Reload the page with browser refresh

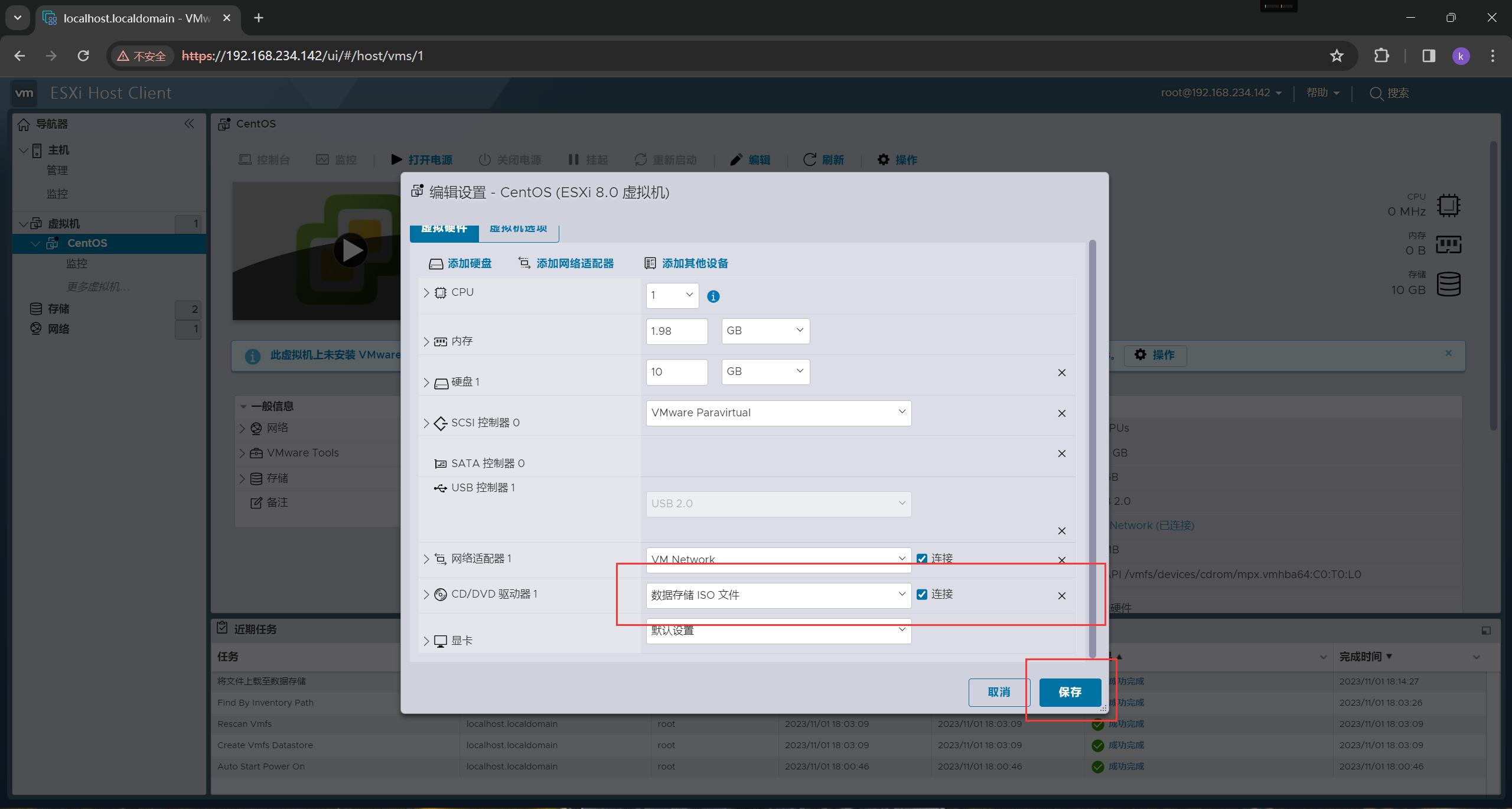click(x=83, y=56)
